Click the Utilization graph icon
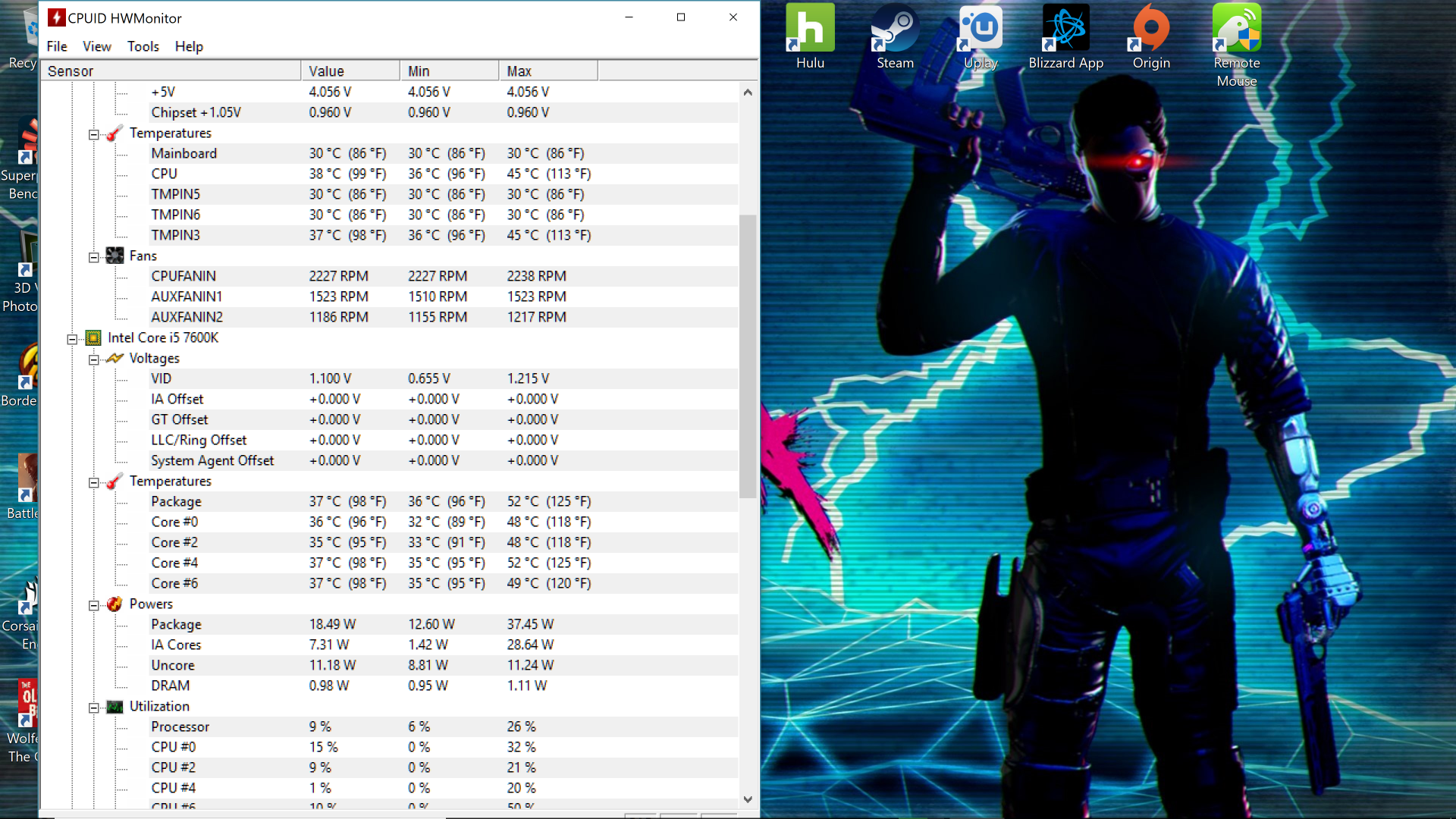Viewport: 1456px width, 819px height. tap(115, 707)
